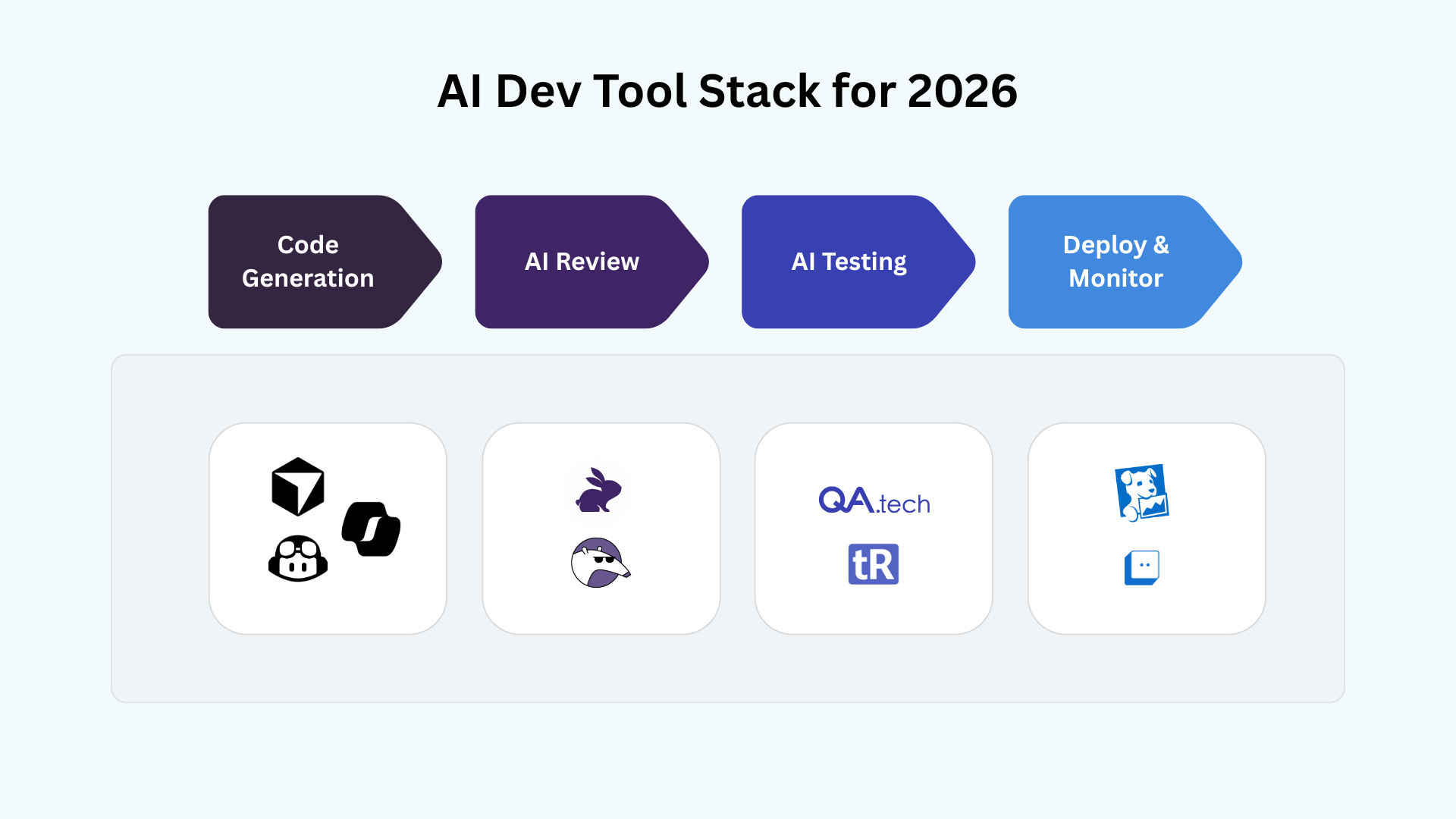Select the deploy and monitor tools card

tap(1147, 529)
